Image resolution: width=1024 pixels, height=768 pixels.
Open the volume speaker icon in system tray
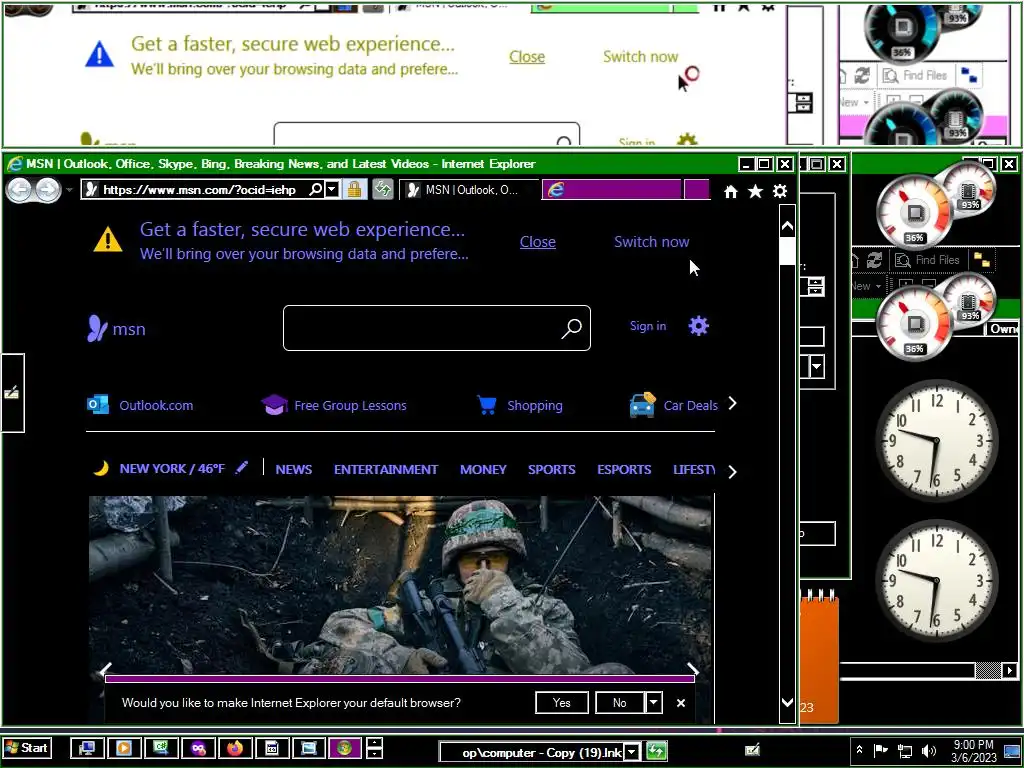pos(928,751)
